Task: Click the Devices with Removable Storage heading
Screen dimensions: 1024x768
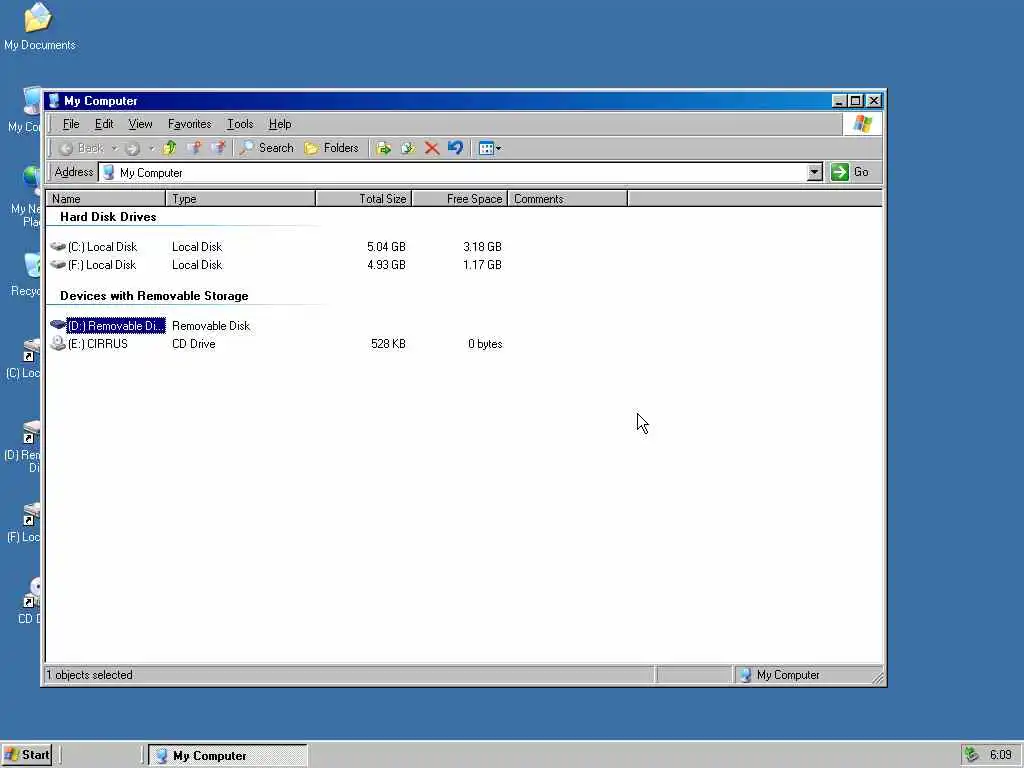Action: [x=154, y=296]
